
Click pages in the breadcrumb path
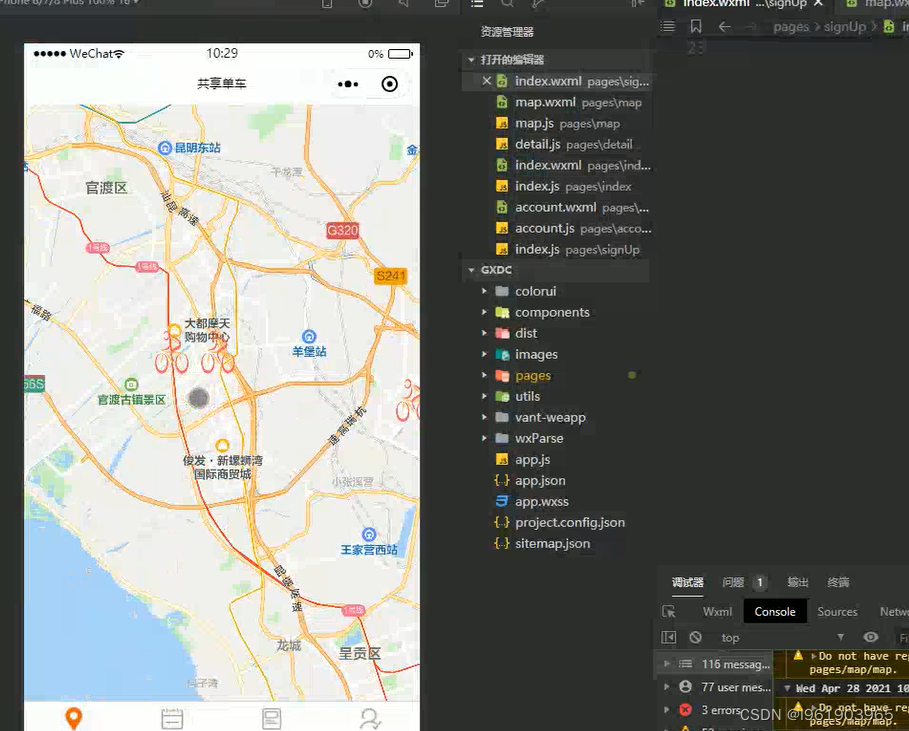coord(791,27)
